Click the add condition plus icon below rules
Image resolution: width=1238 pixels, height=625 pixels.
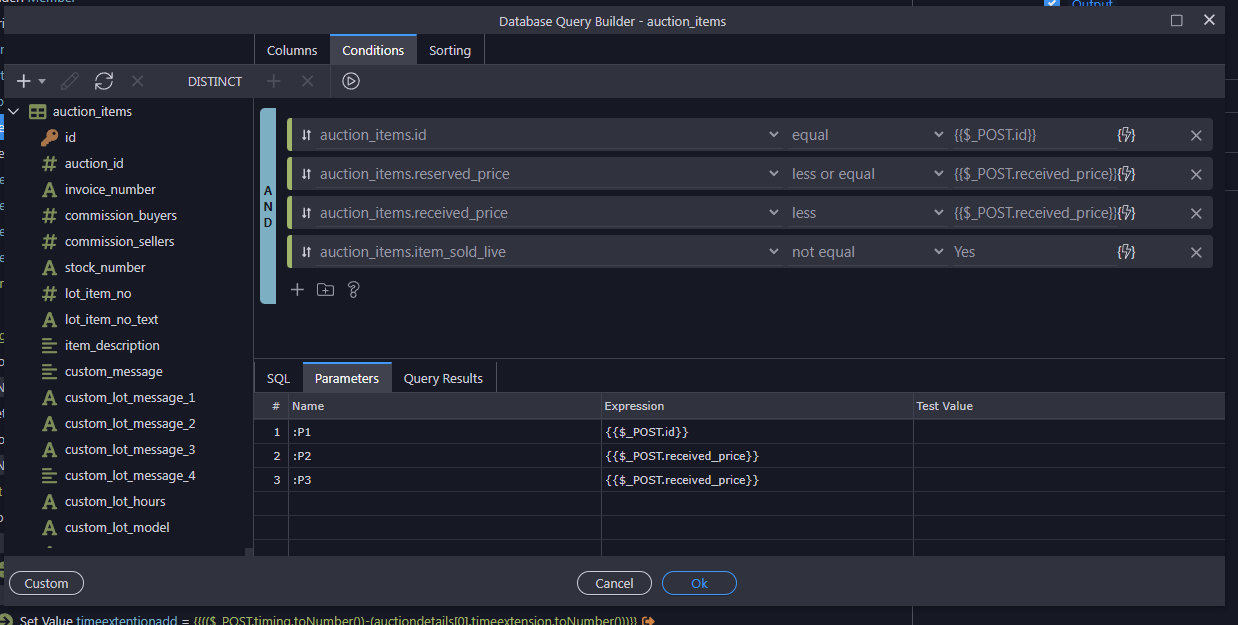297,290
